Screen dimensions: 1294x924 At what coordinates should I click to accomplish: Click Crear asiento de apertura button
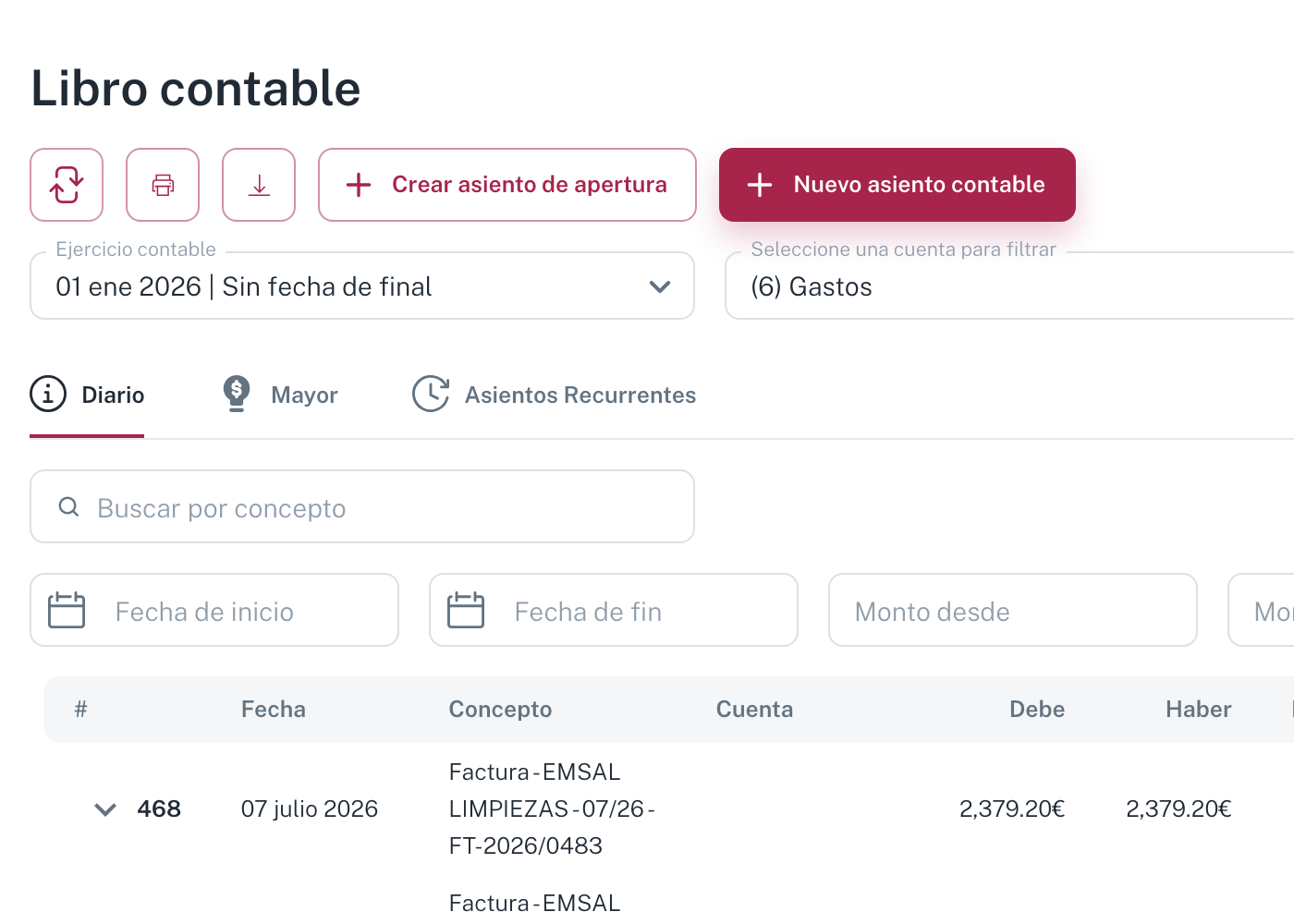(x=507, y=185)
